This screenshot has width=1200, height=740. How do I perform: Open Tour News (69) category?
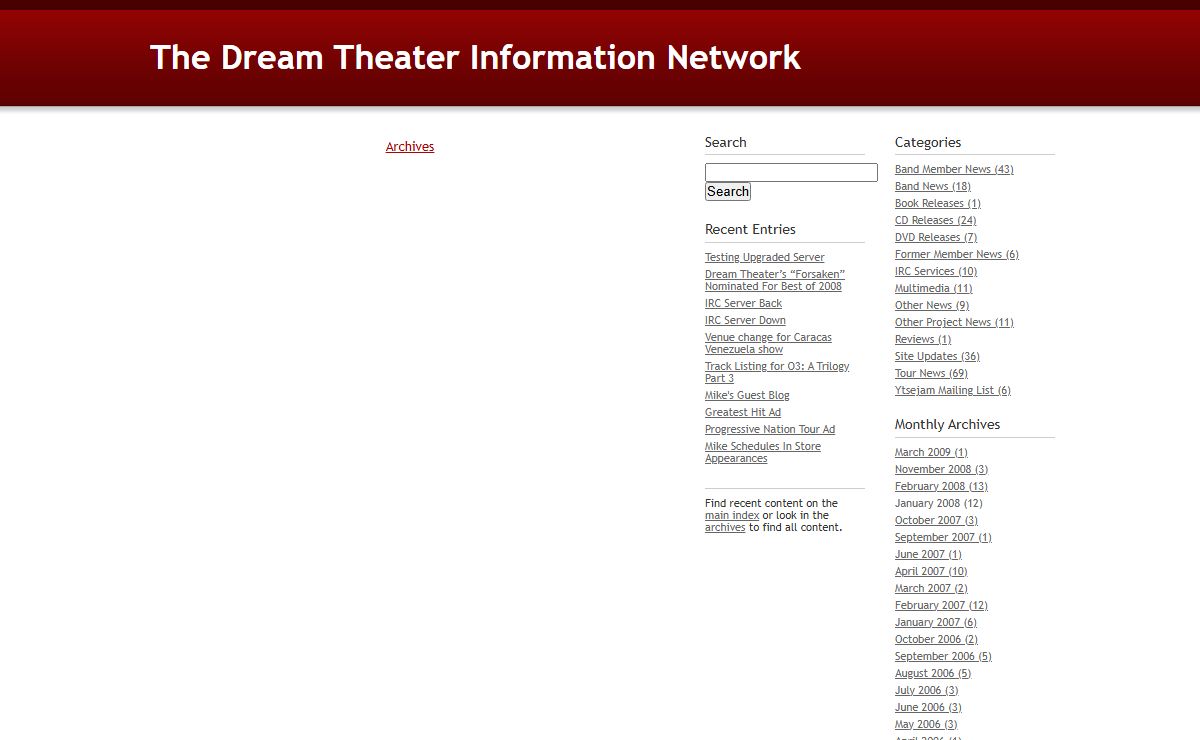tap(931, 373)
